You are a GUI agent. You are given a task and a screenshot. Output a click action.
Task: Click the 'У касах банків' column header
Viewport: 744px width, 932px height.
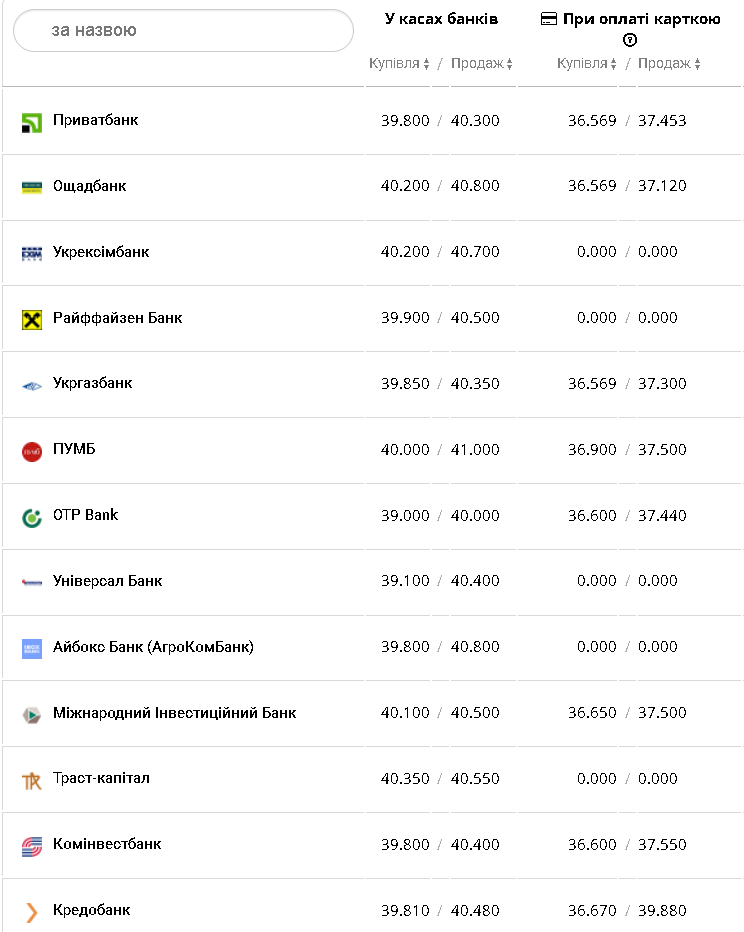tap(441, 19)
